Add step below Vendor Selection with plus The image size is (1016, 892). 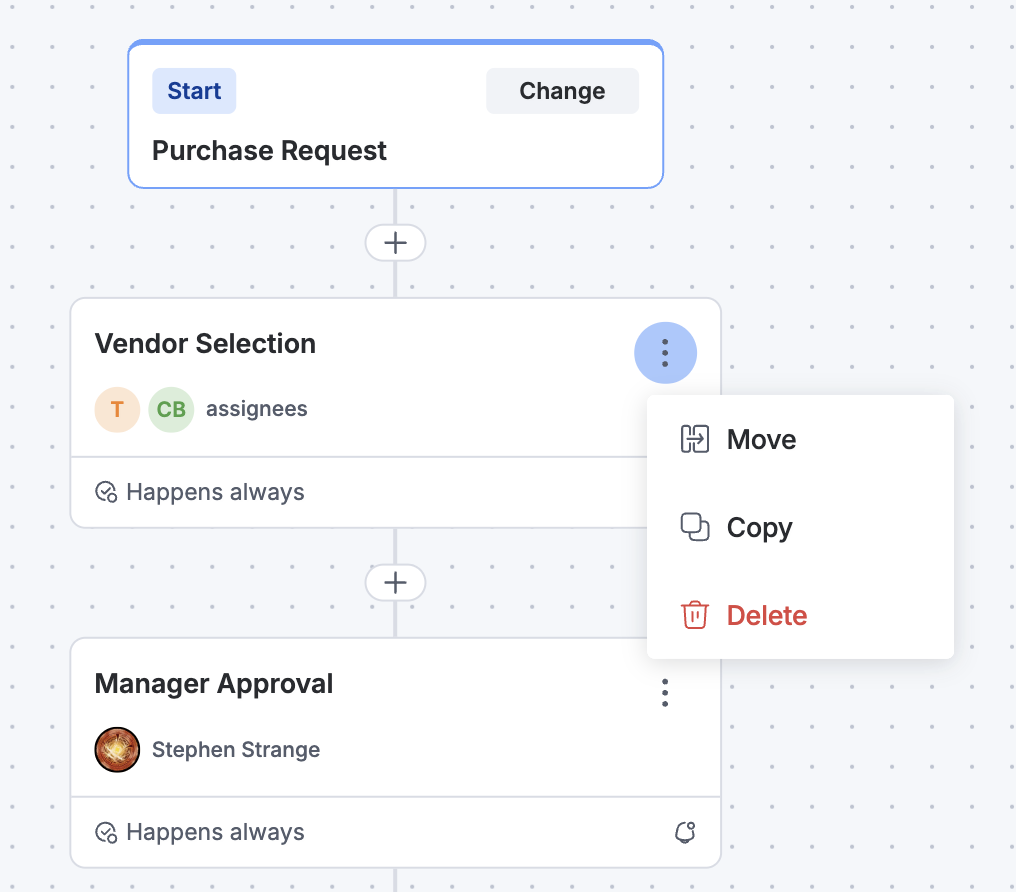coord(395,582)
